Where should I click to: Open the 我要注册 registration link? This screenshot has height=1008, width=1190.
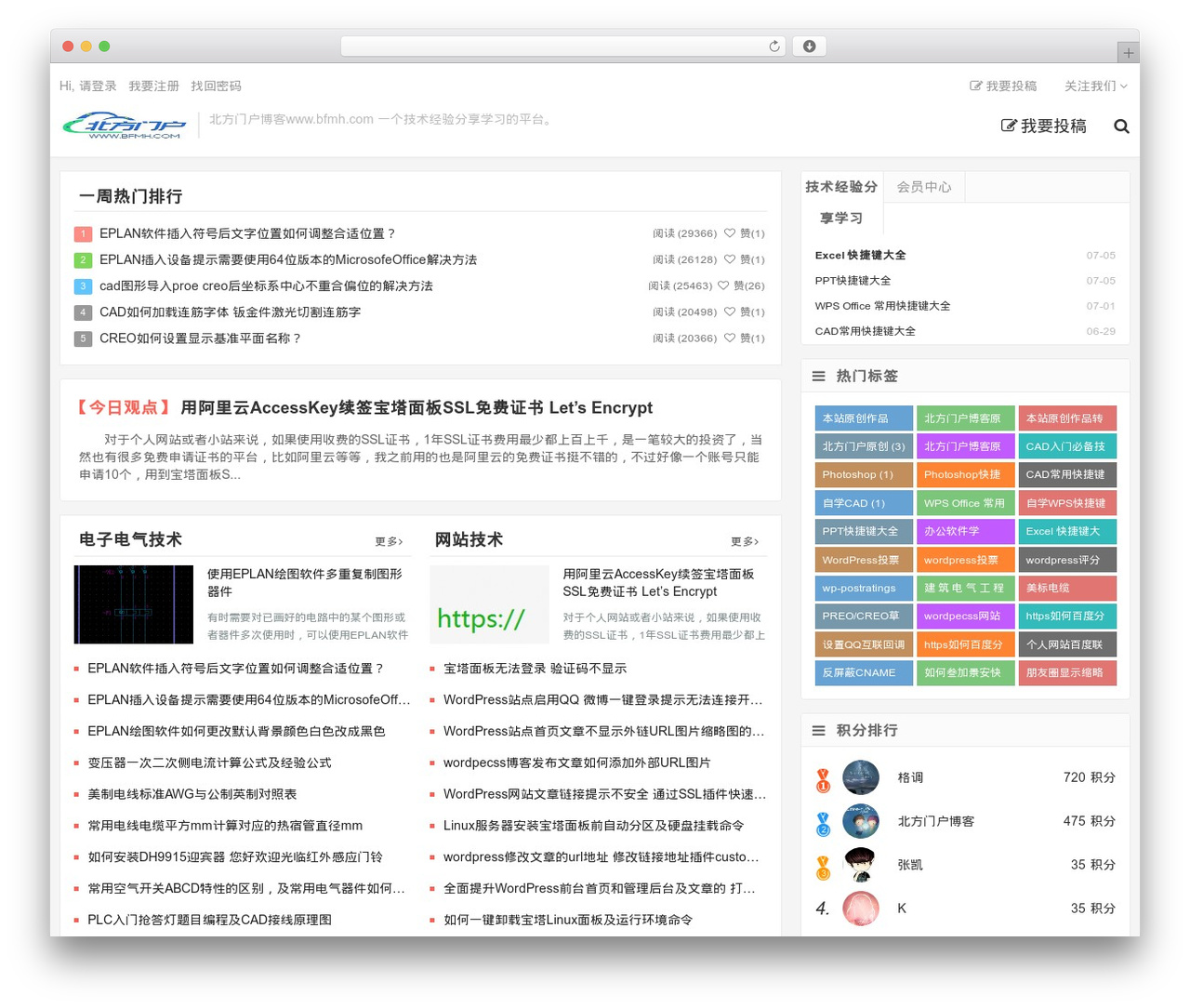tap(154, 86)
